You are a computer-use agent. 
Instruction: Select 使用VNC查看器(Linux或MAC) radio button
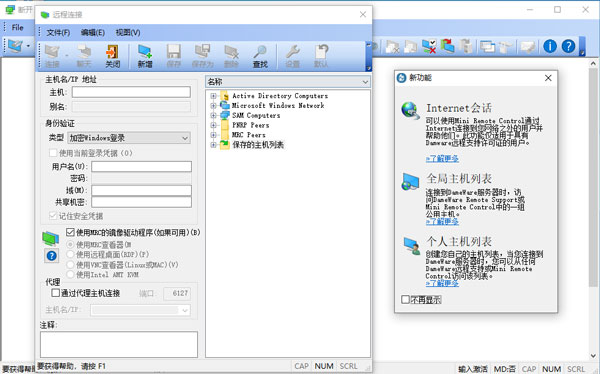coord(70,264)
